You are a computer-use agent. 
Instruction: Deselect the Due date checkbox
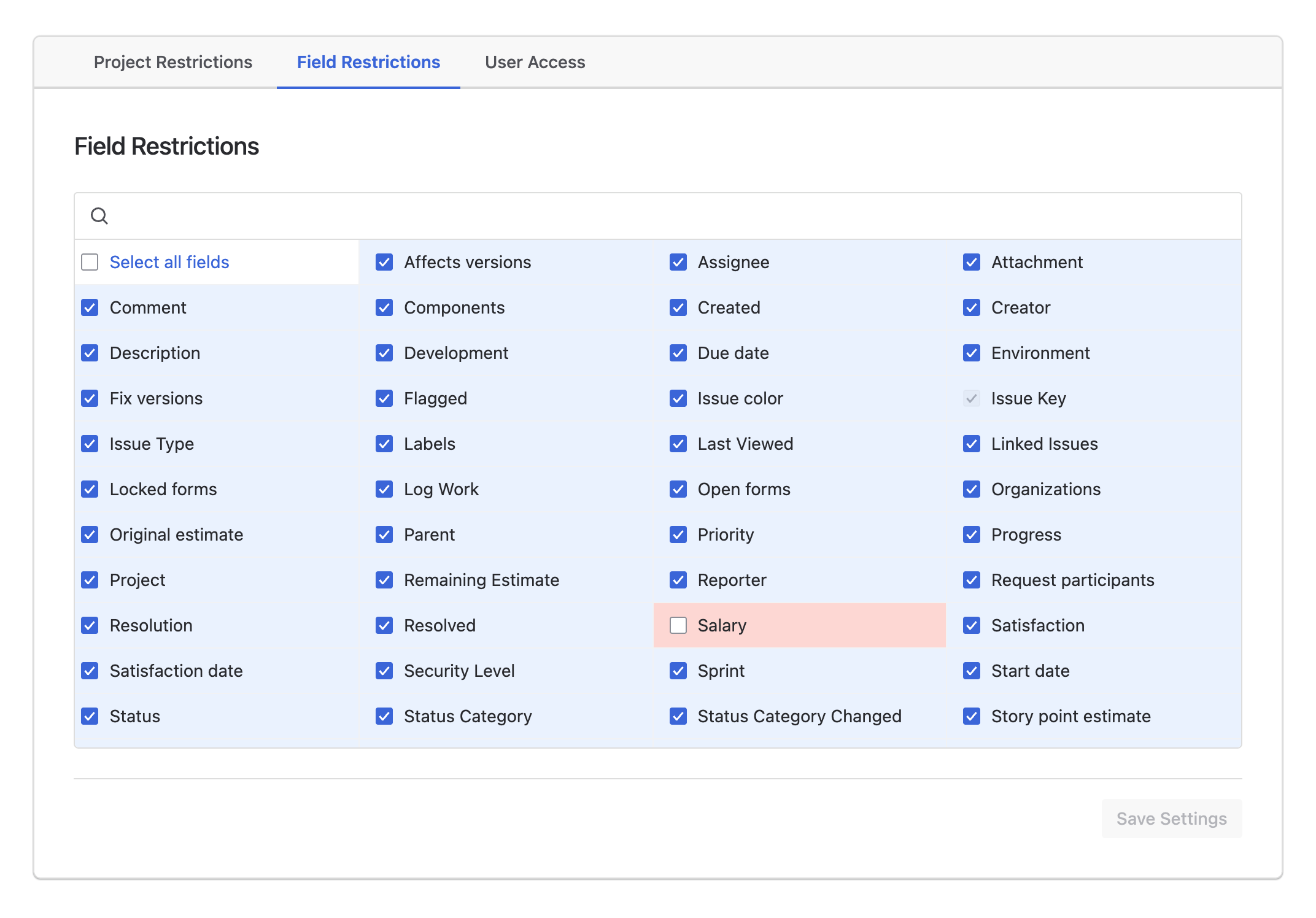pyautogui.click(x=678, y=353)
